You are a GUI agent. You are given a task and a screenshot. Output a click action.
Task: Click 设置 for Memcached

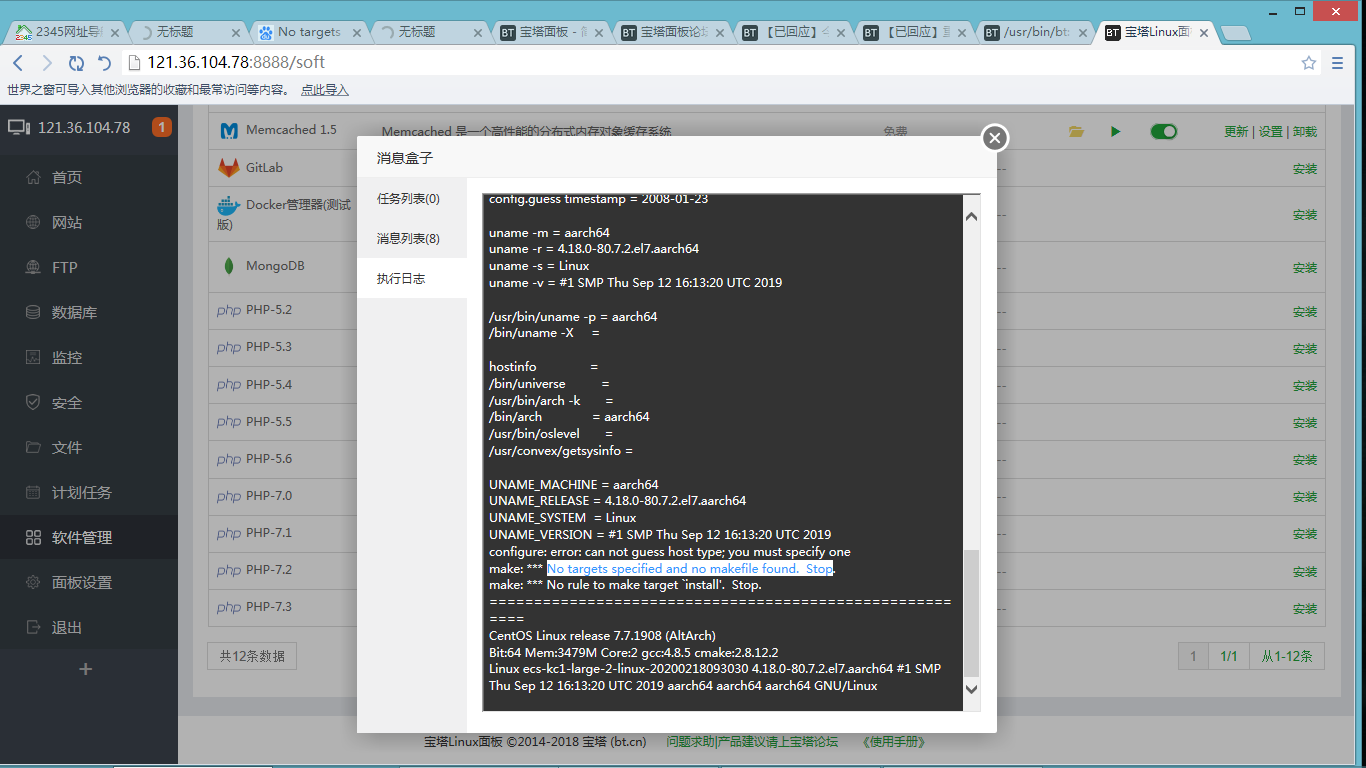coord(1270,132)
